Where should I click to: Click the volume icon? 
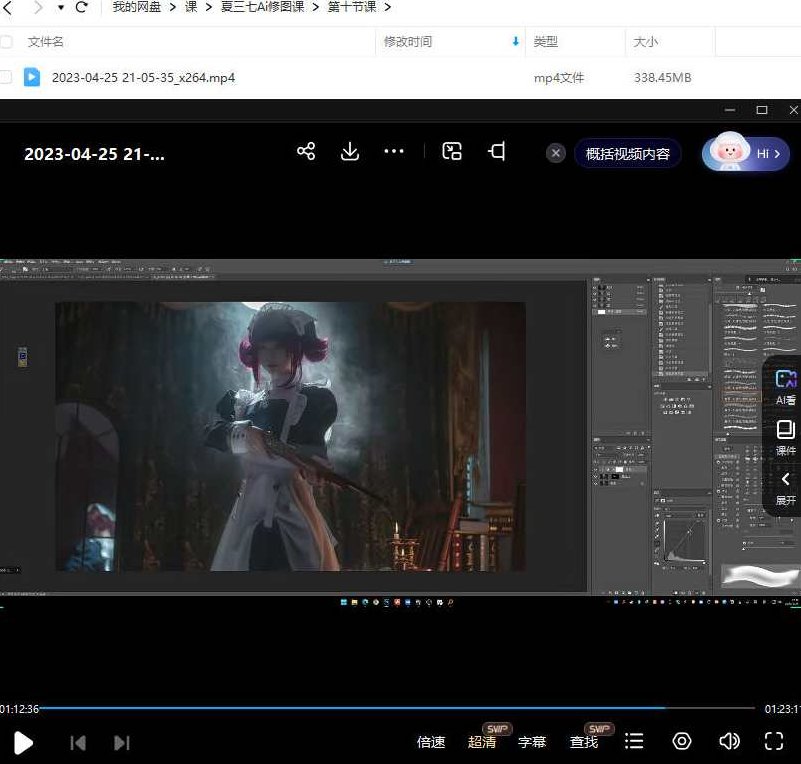point(729,741)
